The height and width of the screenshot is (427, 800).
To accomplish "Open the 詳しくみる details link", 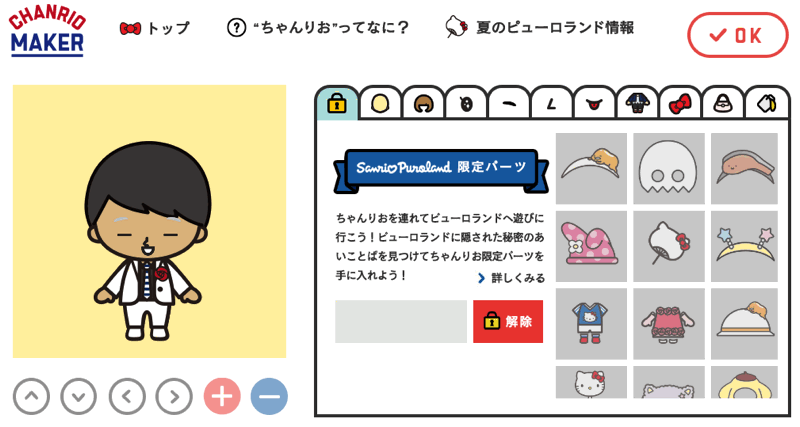I will pos(511,278).
